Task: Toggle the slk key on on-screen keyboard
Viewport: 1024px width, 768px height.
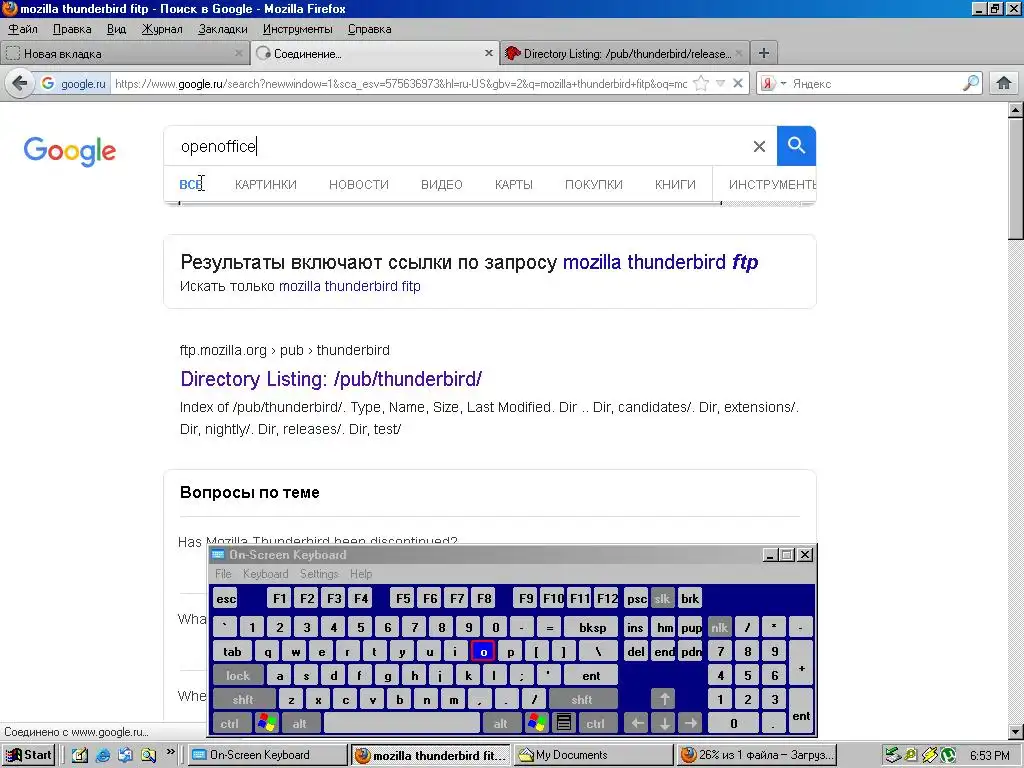Action: (662, 598)
